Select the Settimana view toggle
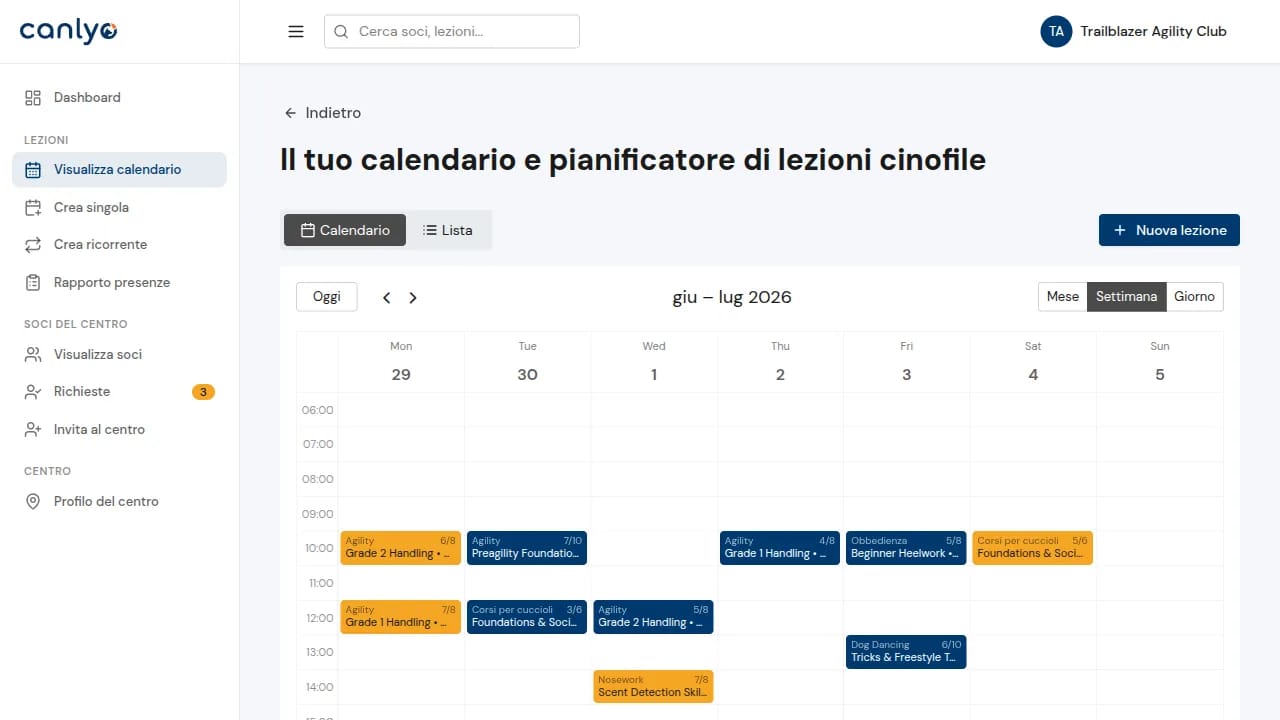 coord(1126,296)
